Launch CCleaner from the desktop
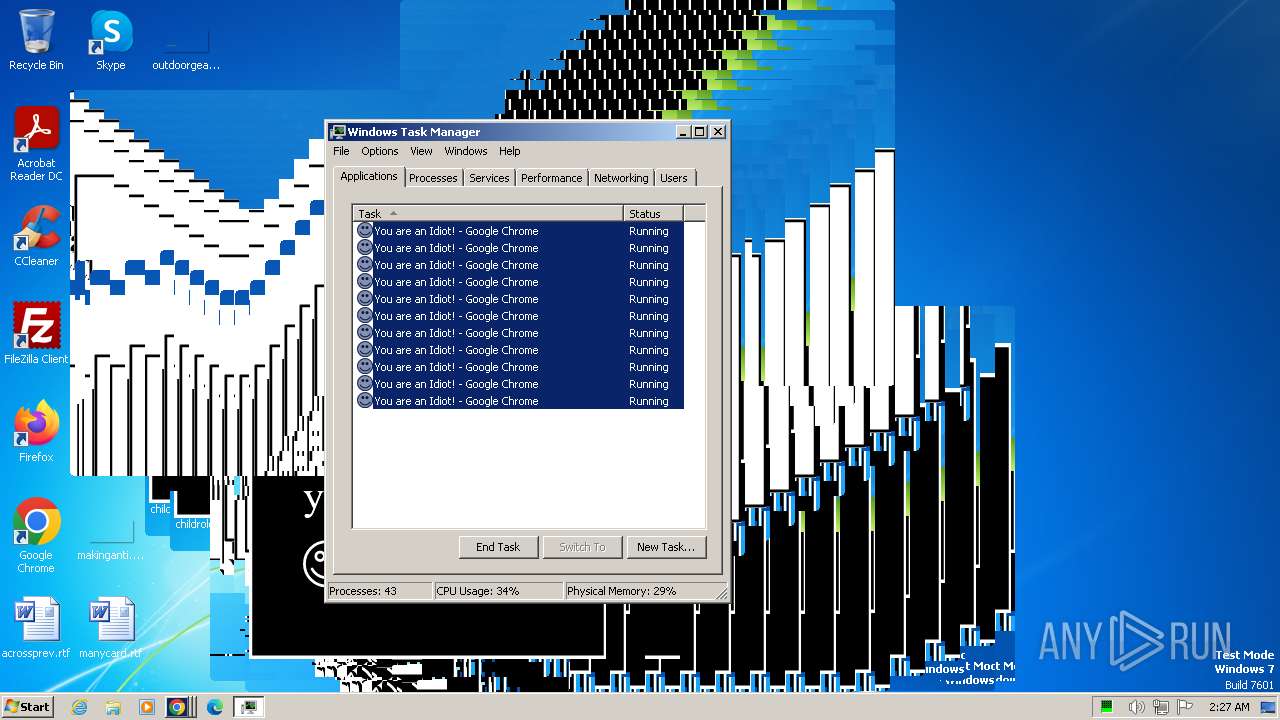 coord(36,236)
